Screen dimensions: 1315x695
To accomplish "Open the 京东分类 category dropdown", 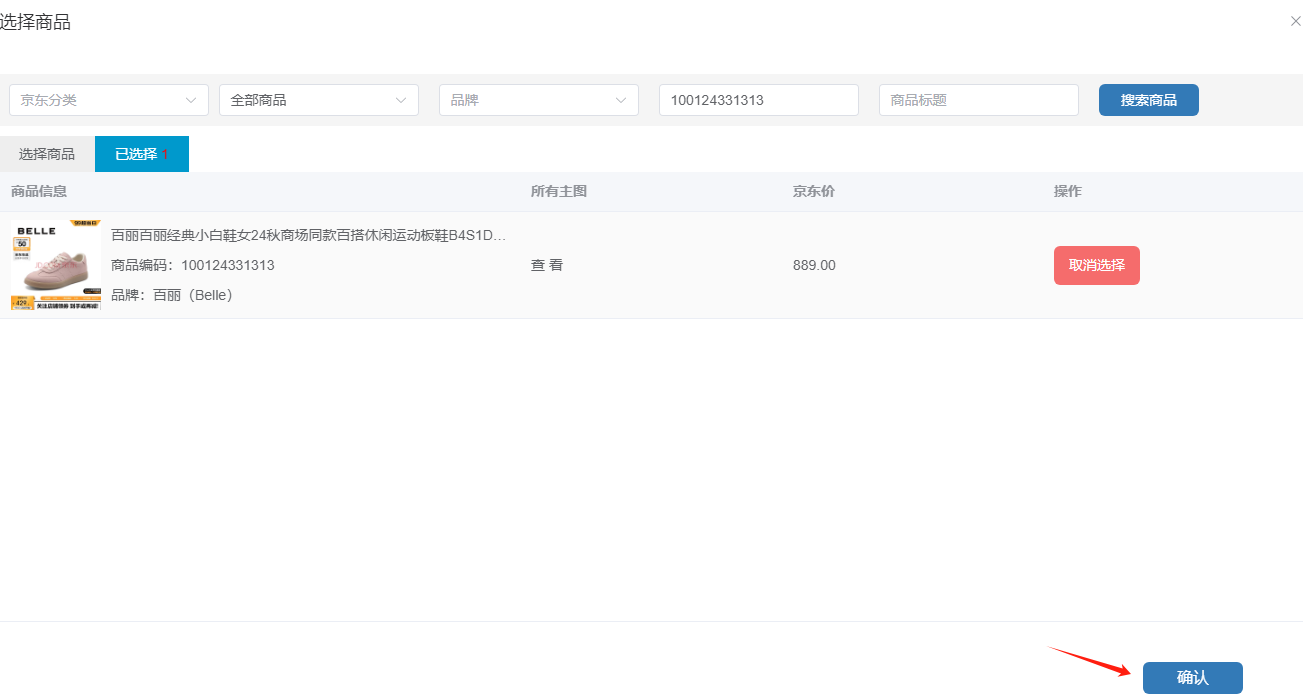I will [108, 100].
